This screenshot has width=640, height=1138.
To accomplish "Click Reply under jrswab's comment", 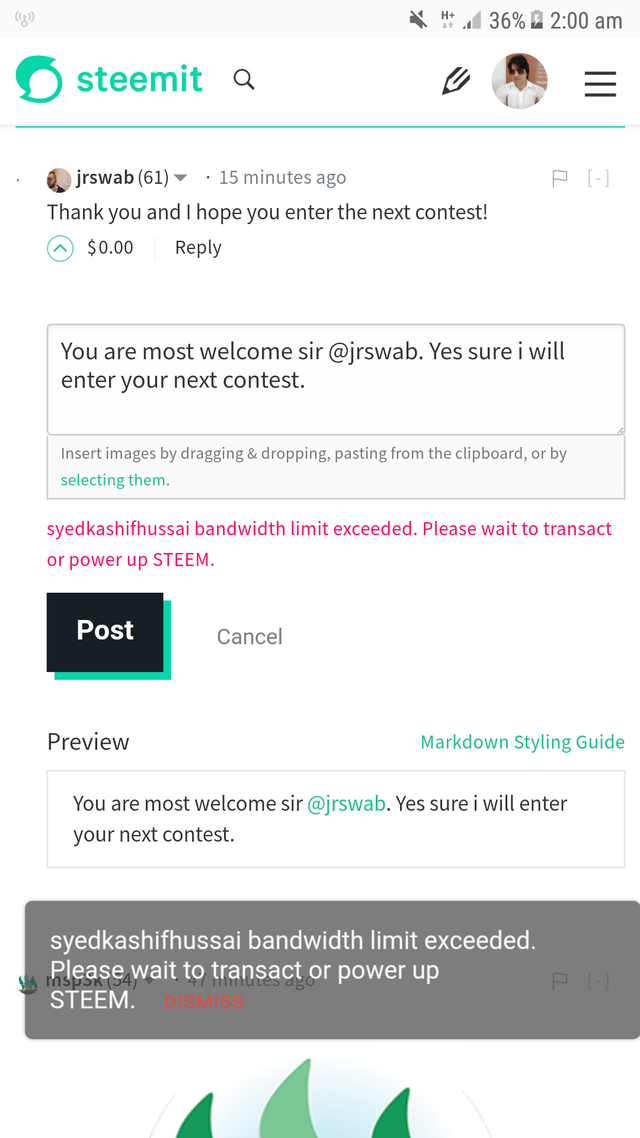I will [197, 246].
